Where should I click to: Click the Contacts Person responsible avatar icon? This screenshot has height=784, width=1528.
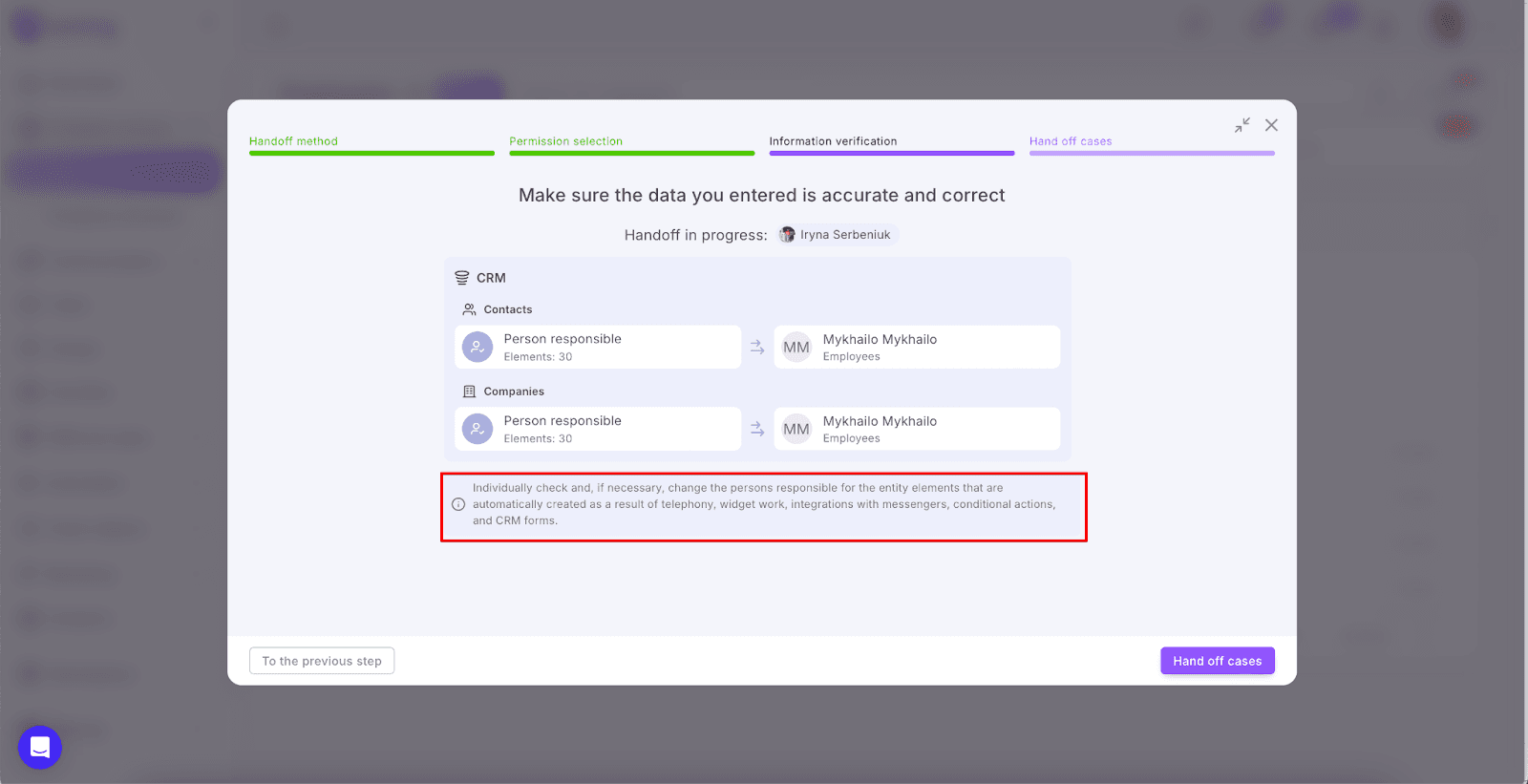pyautogui.click(x=477, y=348)
